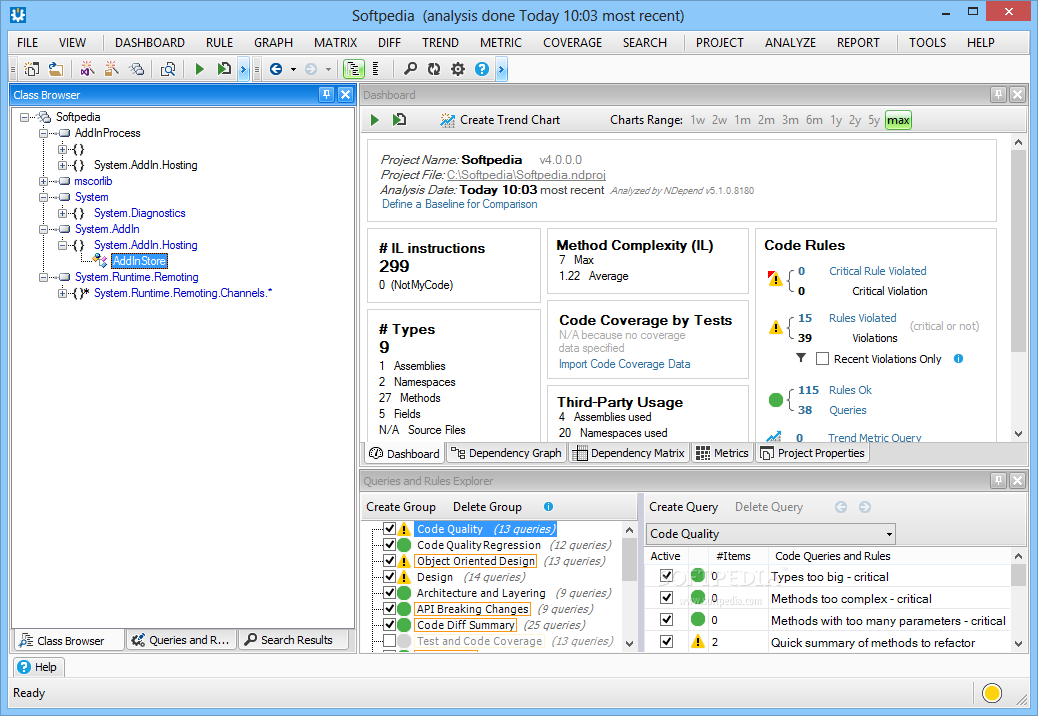The image size is (1038, 716).
Task: Pin the Class Browser panel
Action: click(x=326, y=95)
